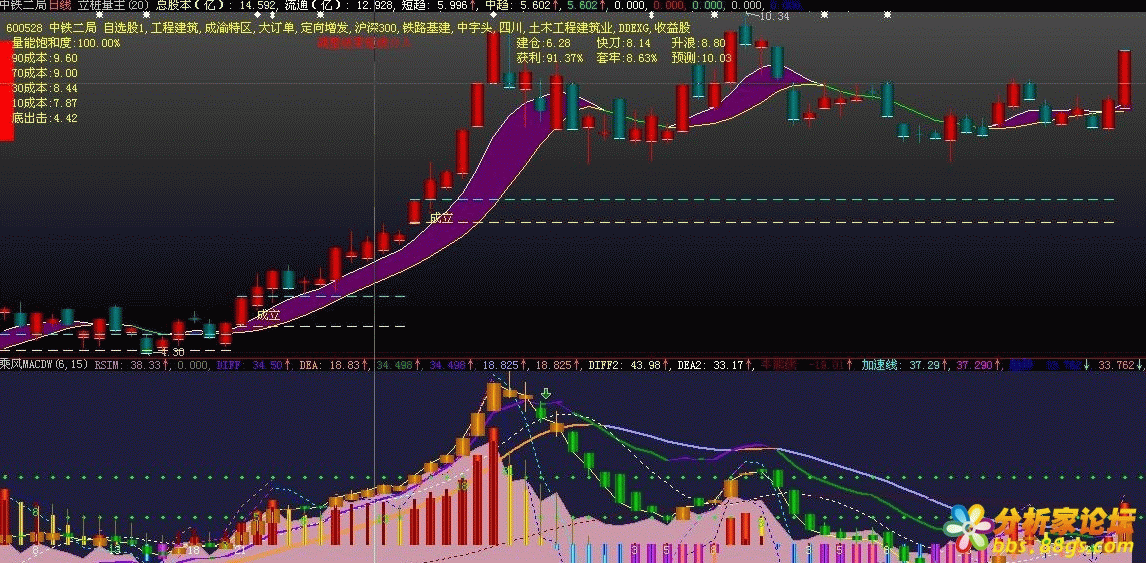Open the 土木工程建筑业 industry tag
Image resolution: width=1146 pixels, height=563 pixels.
tap(569, 29)
